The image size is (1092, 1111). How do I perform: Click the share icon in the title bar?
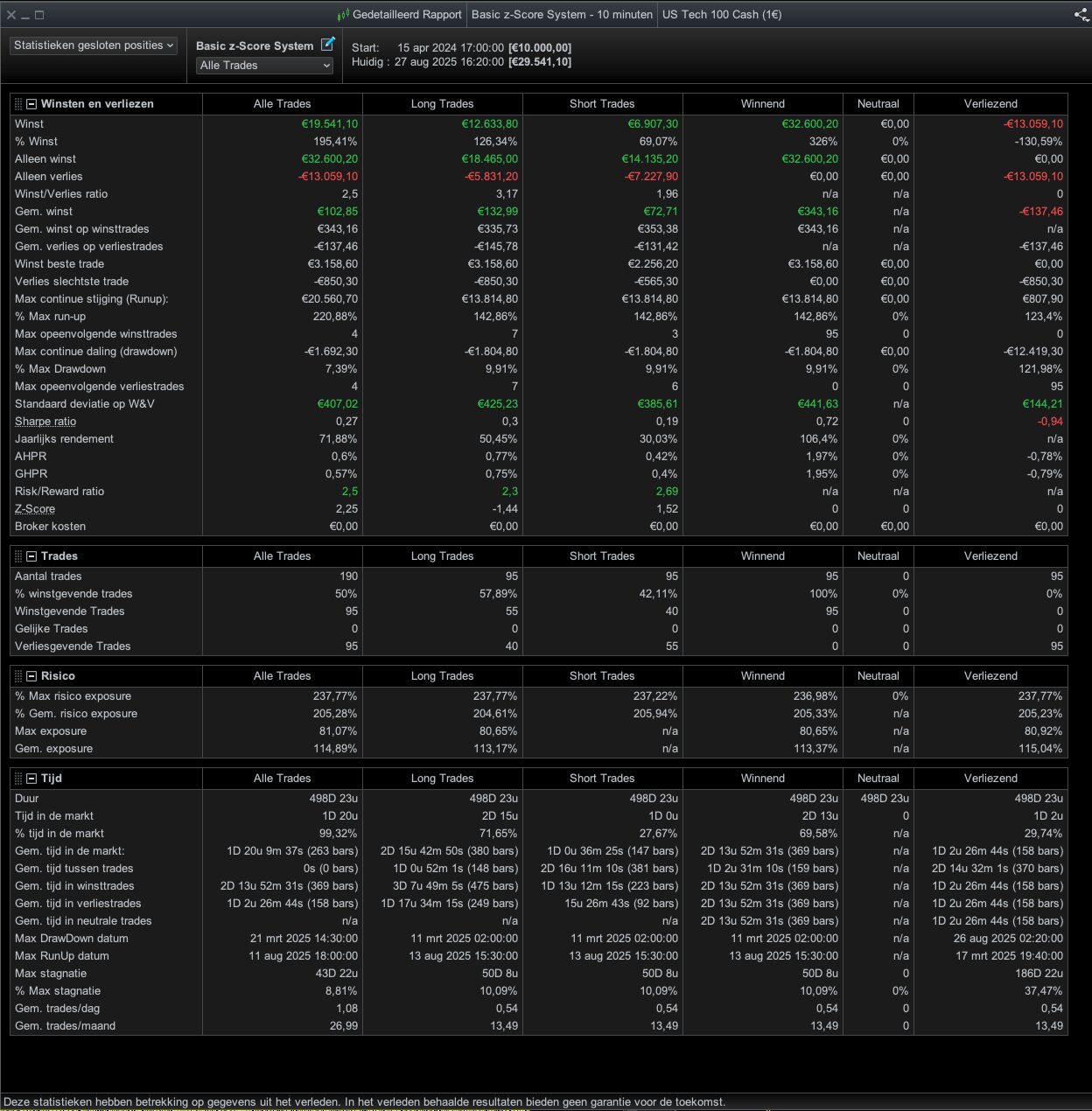click(1081, 14)
